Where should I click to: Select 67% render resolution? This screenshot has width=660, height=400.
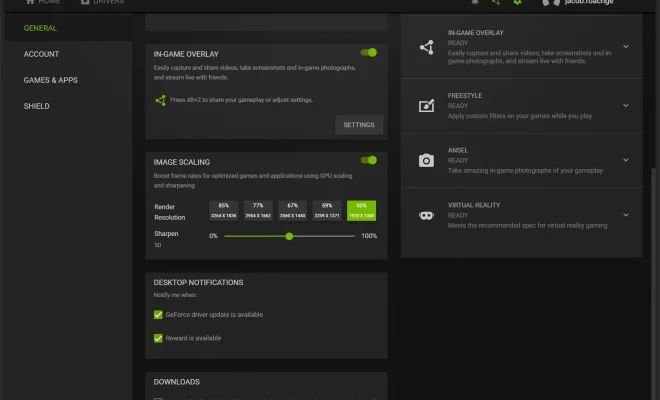293,211
